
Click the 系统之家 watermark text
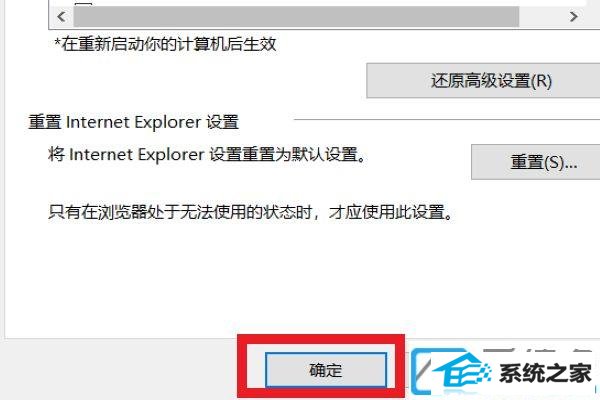tap(546, 373)
